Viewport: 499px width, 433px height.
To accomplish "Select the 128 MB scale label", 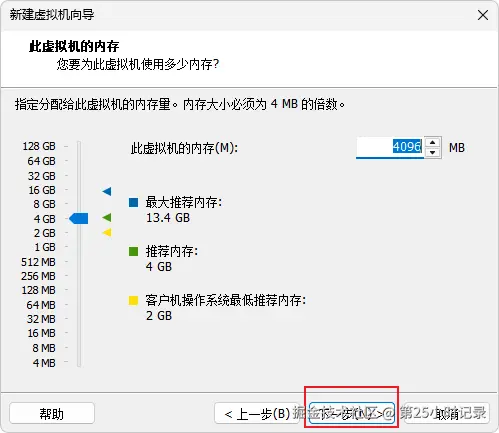I will click(x=38, y=290).
